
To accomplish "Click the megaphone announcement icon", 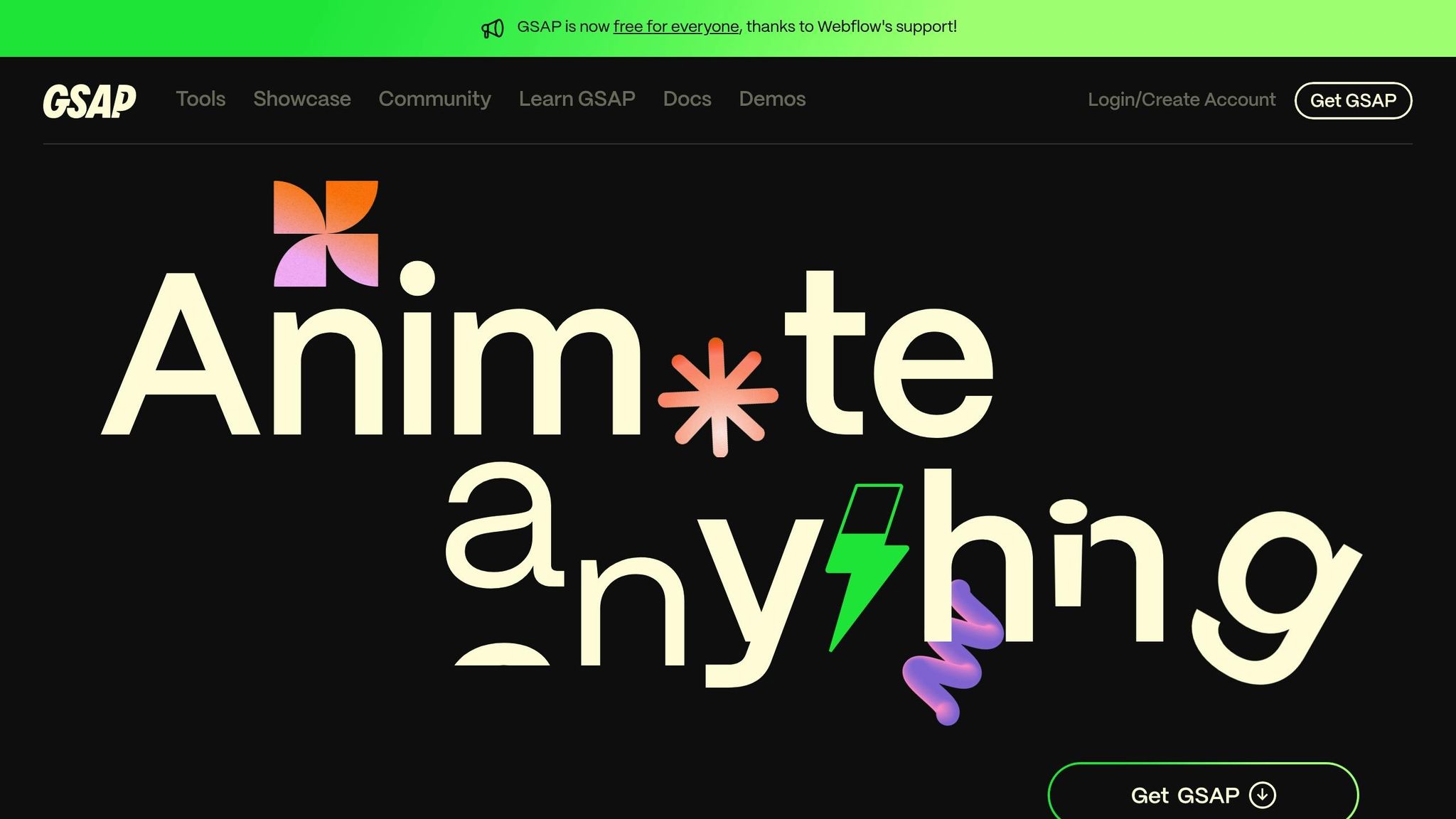I will (493, 28).
